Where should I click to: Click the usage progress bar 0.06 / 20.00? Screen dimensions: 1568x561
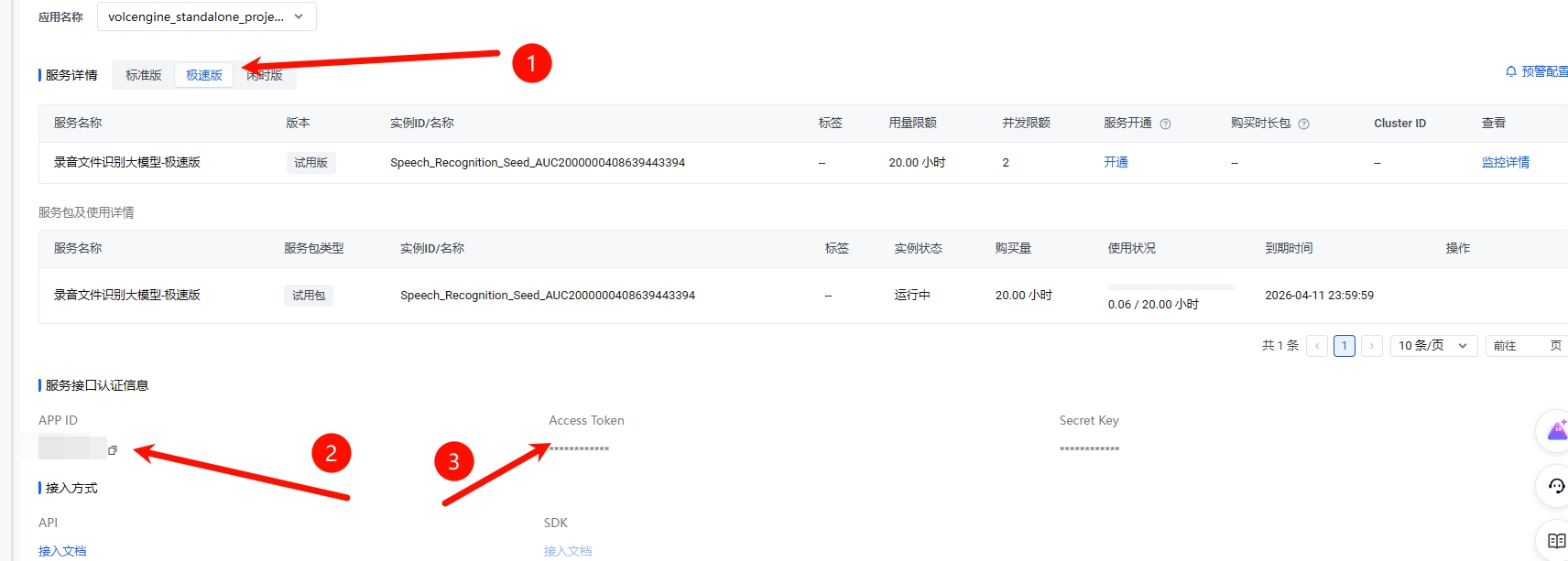tap(1171, 287)
